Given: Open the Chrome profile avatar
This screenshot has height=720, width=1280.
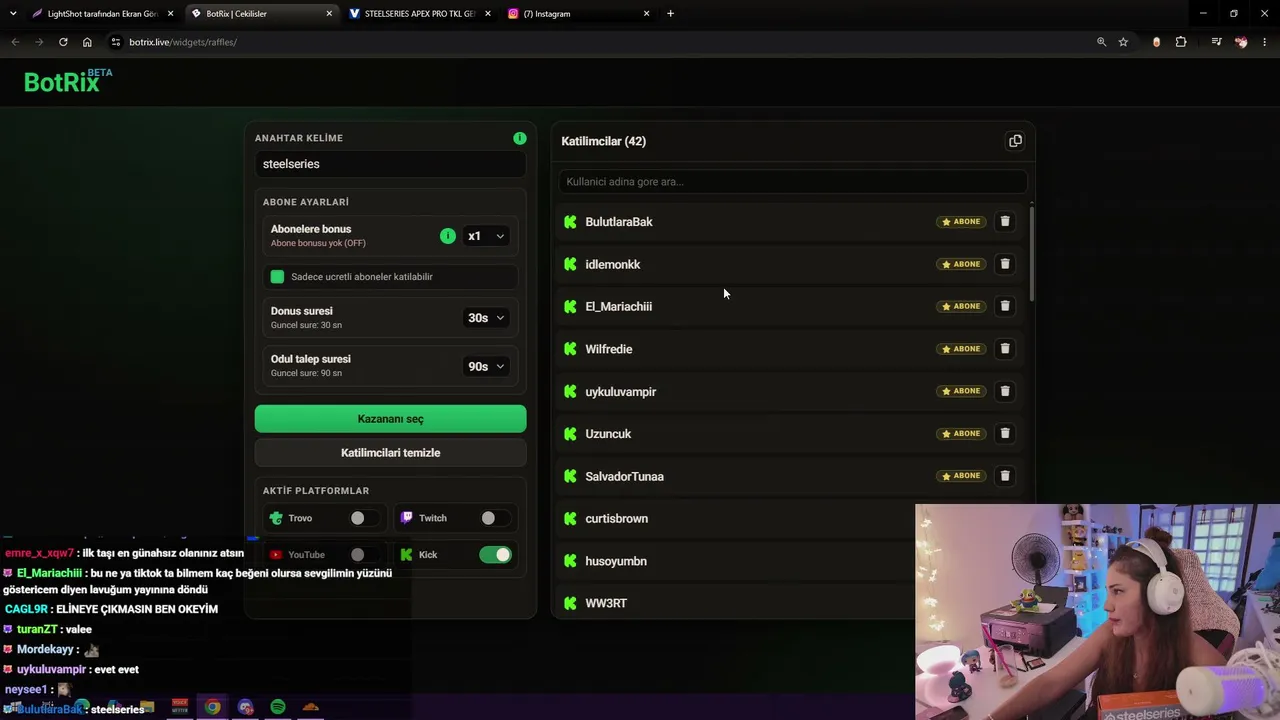Looking at the screenshot, I should [x=1241, y=42].
